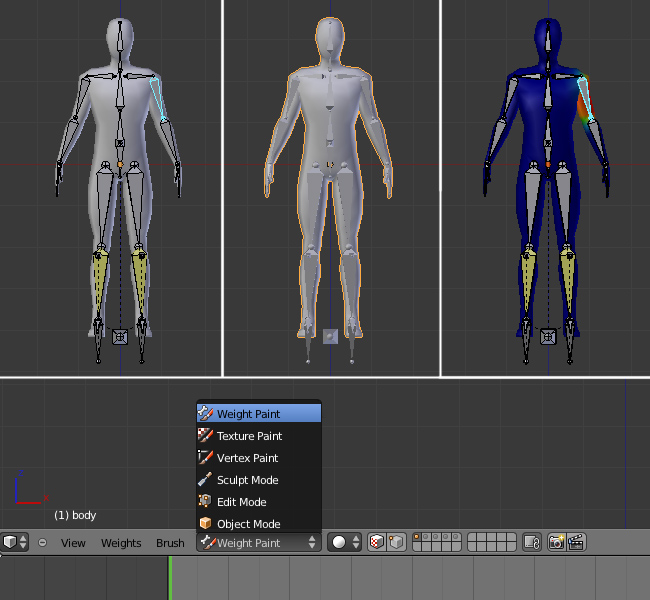Image resolution: width=650 pixels, height=600 pixels.
Task: Open the View menu in the header
Action: [73, 543]
